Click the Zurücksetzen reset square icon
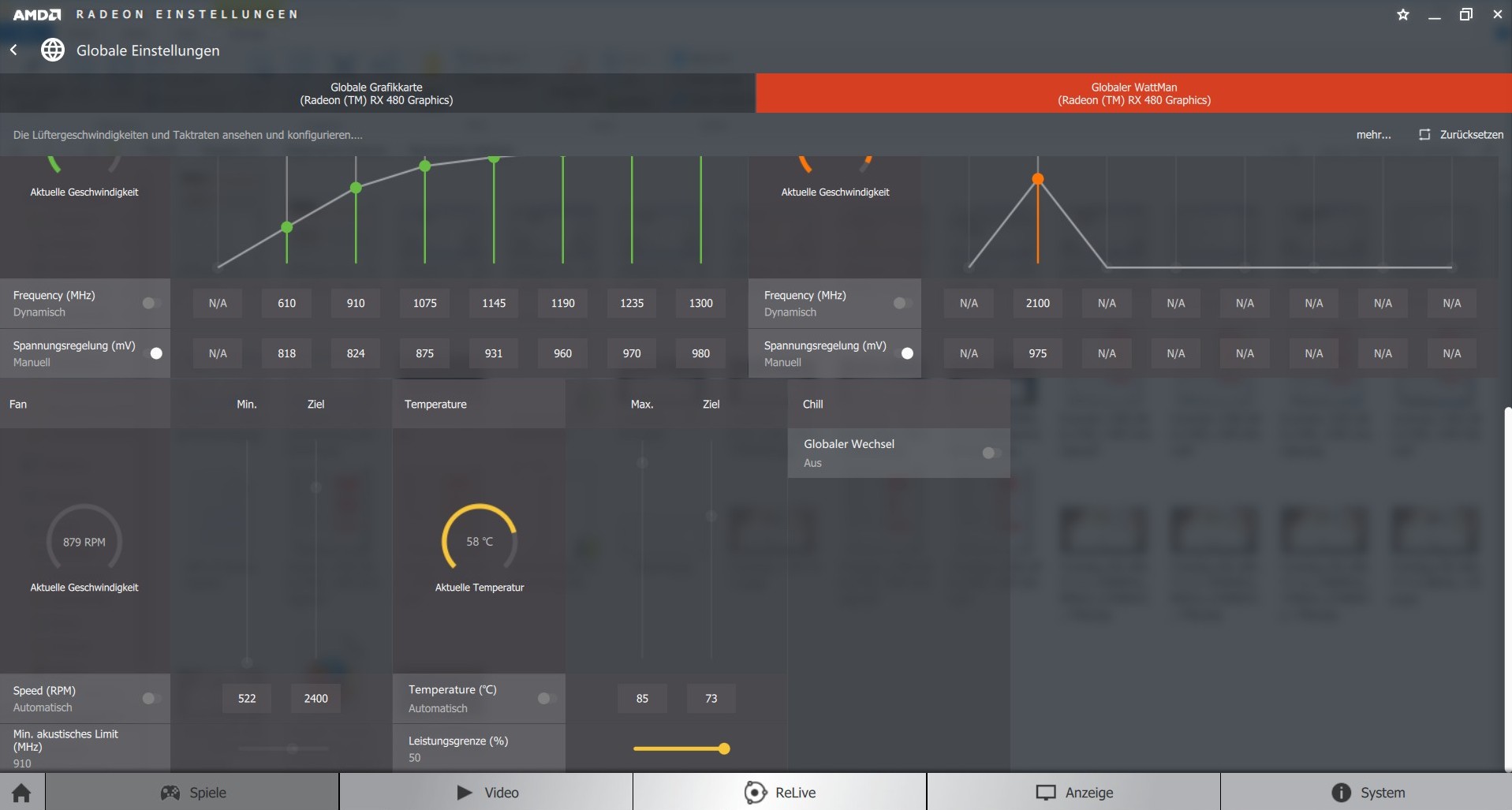 coord(1424,135)
